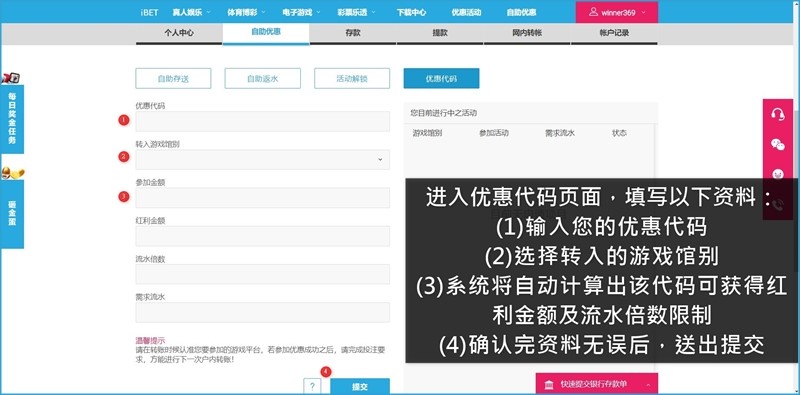Click the 流水倍数 field
This screenshot has width=800, height=395.
[x=262, y=274]
